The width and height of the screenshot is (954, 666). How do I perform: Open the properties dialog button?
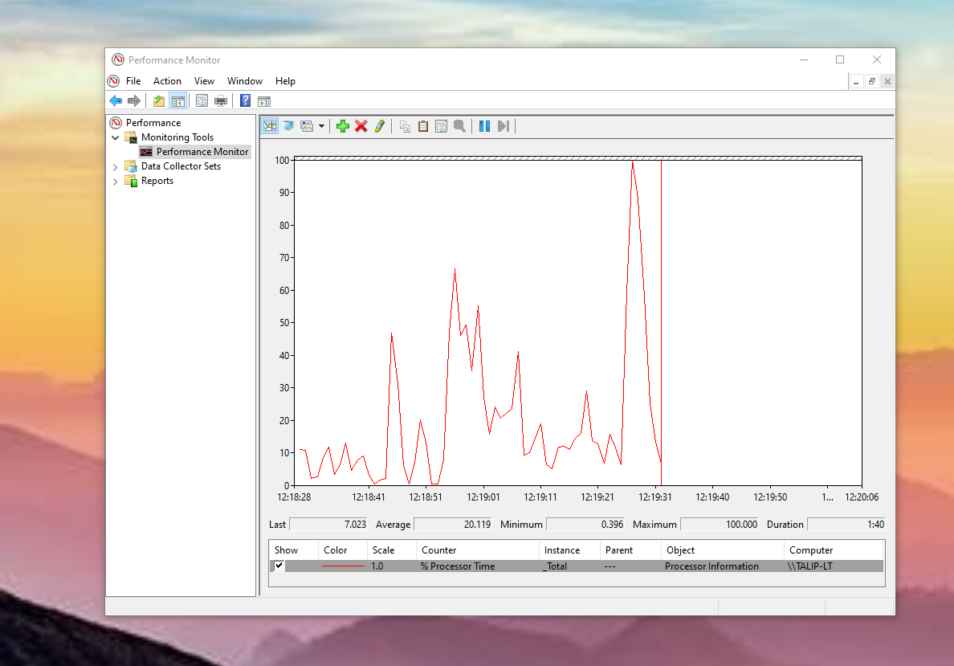(440, 126)
